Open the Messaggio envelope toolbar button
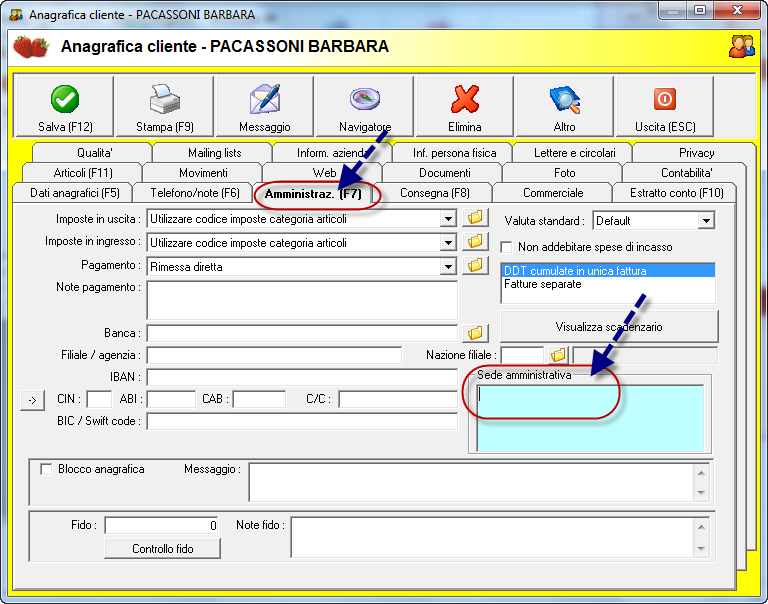 pyautogui.click(x=264, y=106)
